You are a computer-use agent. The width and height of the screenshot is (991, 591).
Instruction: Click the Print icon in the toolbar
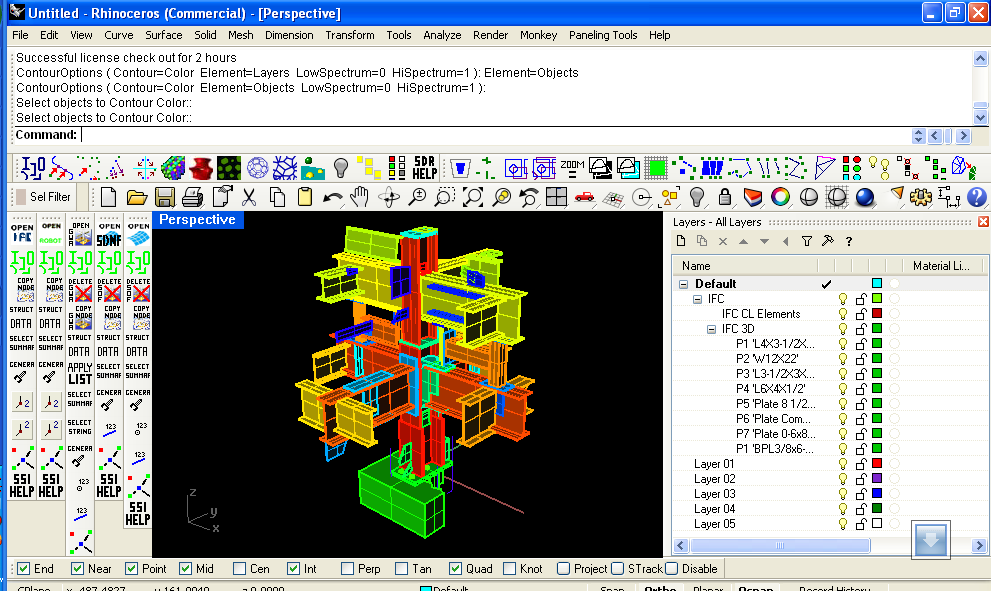193,197
